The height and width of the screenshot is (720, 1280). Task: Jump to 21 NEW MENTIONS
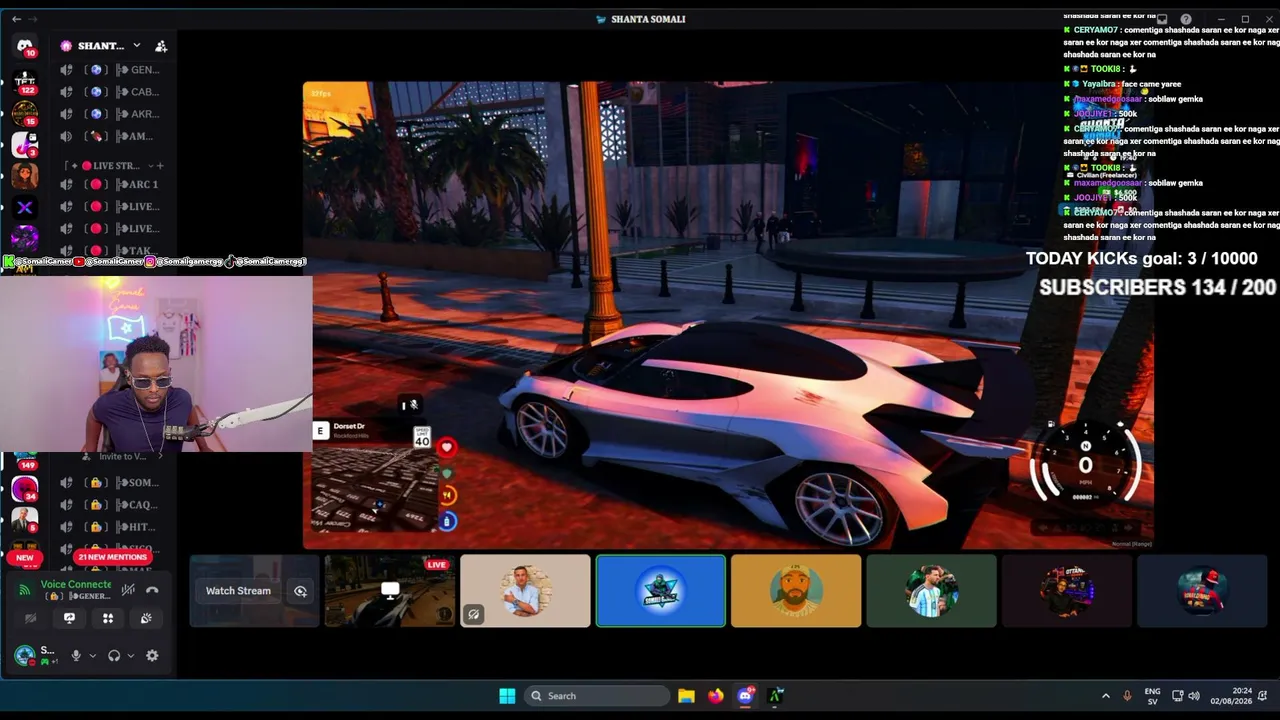pos(113,557)
